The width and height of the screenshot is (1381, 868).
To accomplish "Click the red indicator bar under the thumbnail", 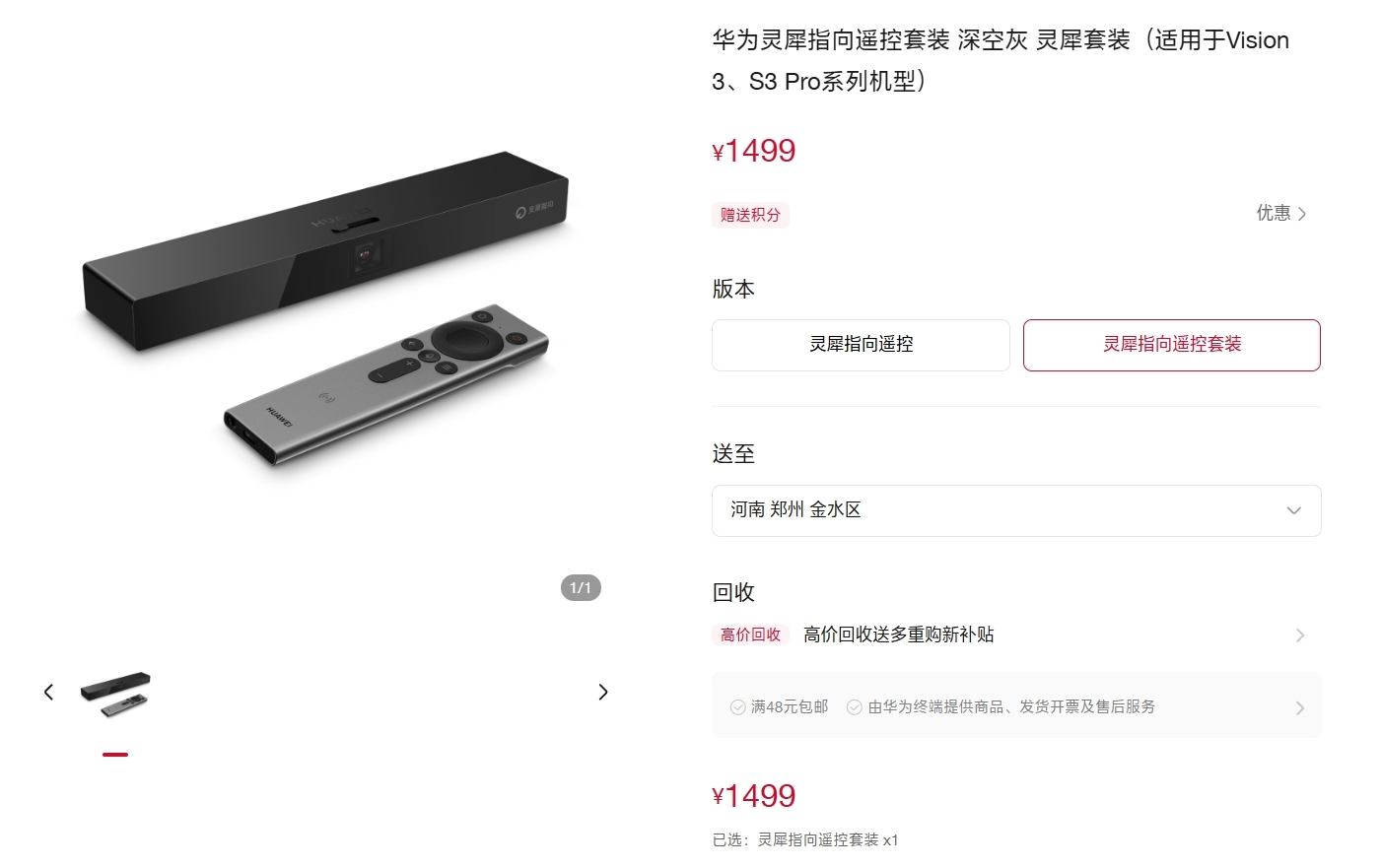I will pos(115,755).
